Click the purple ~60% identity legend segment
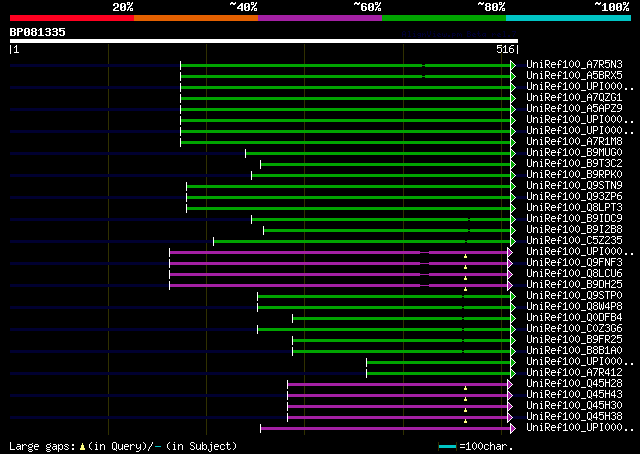 click(x=320, y=18)
